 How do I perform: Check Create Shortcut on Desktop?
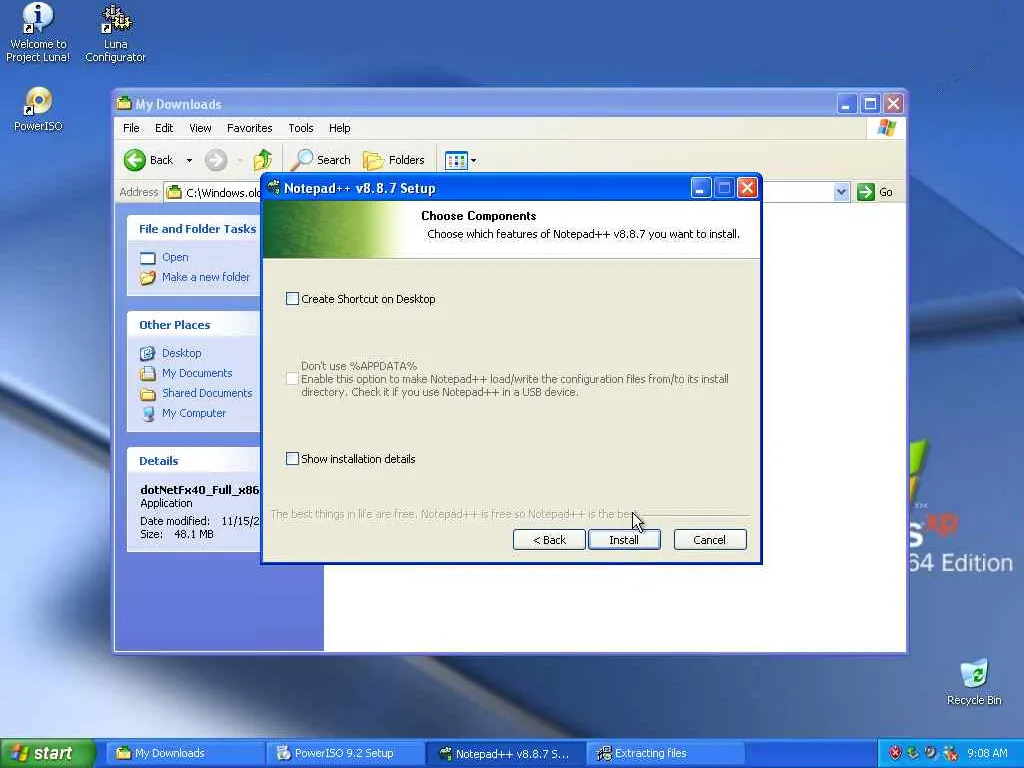tap(293, 299)
